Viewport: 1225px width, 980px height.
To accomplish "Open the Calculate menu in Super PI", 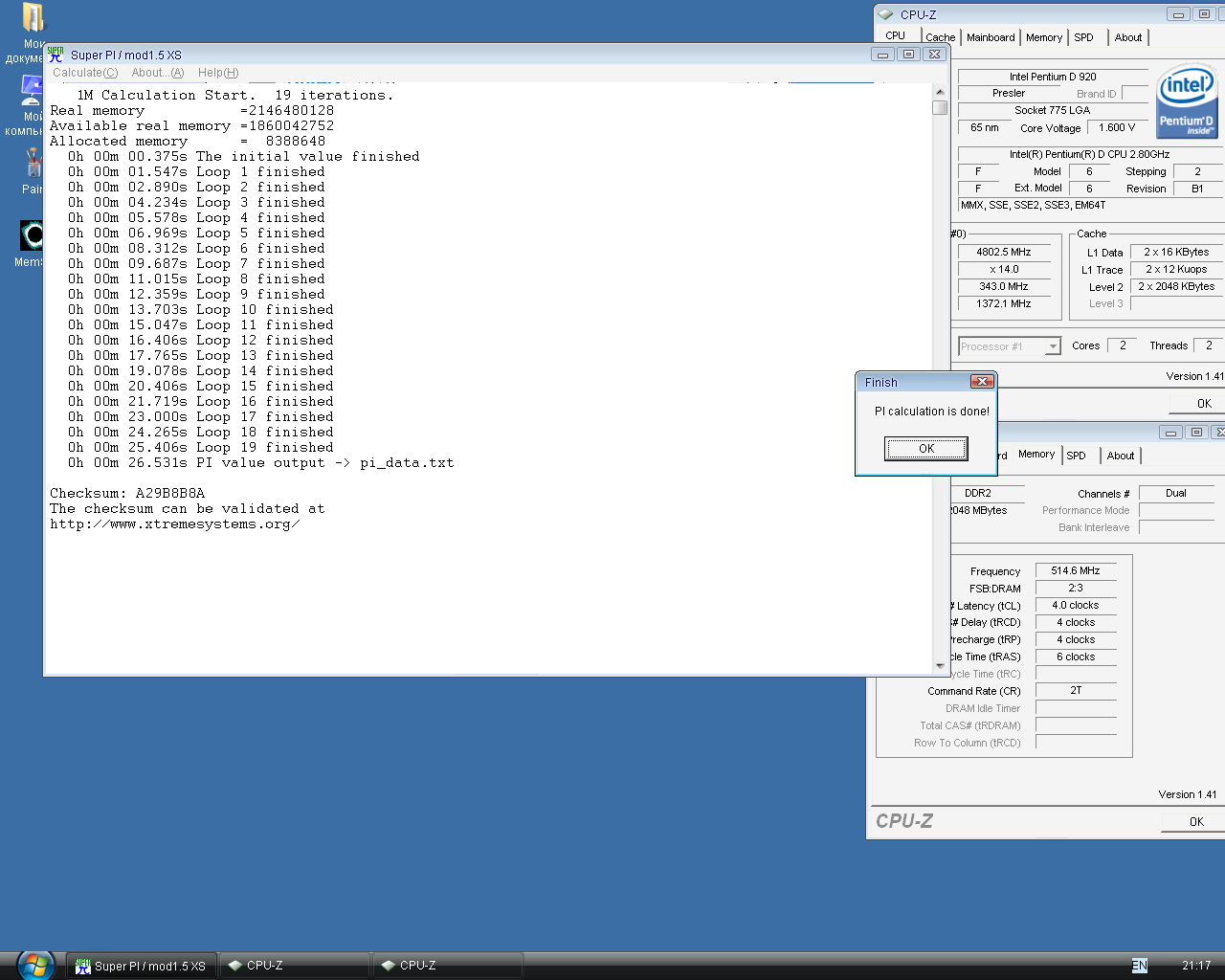I will (x=85, y=73).
